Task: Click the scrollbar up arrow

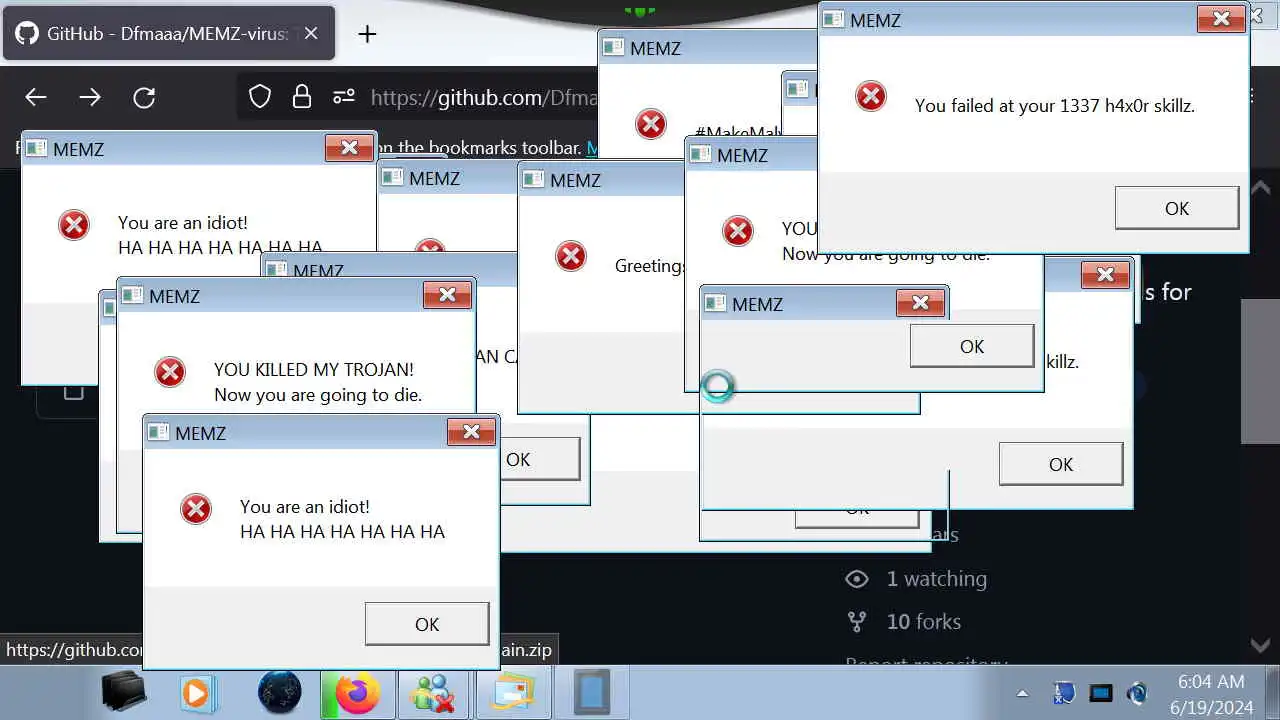Action: 1260,188
